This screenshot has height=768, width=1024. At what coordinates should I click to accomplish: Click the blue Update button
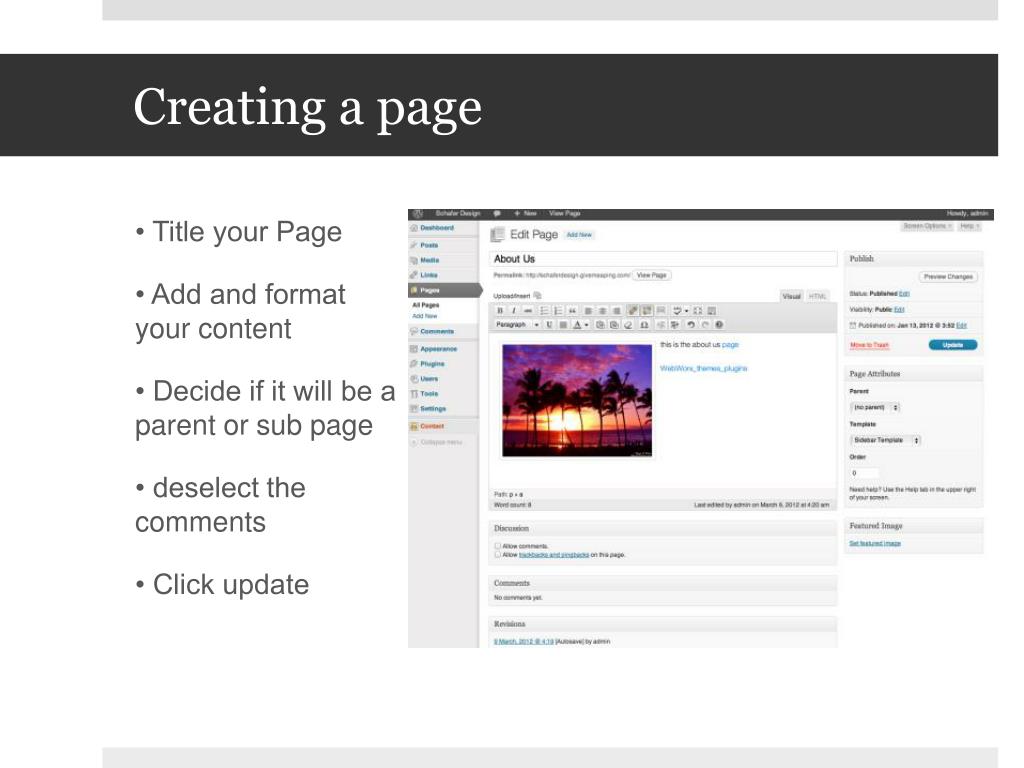[x=953, y=345]
